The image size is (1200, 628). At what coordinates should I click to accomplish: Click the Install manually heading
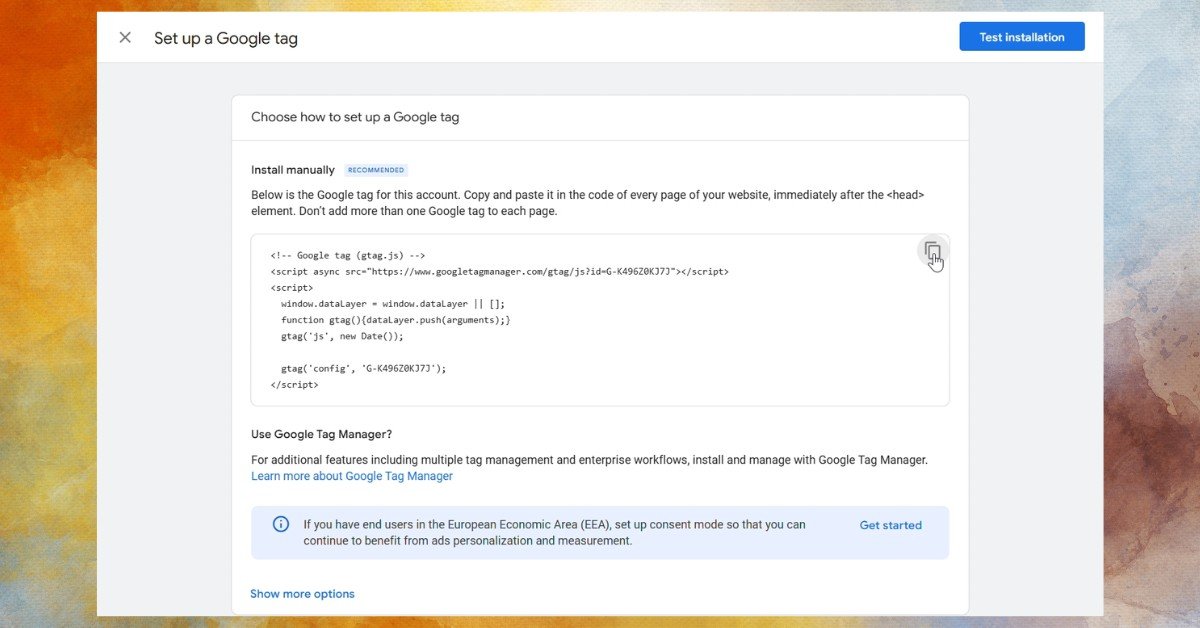coord(293,170)
